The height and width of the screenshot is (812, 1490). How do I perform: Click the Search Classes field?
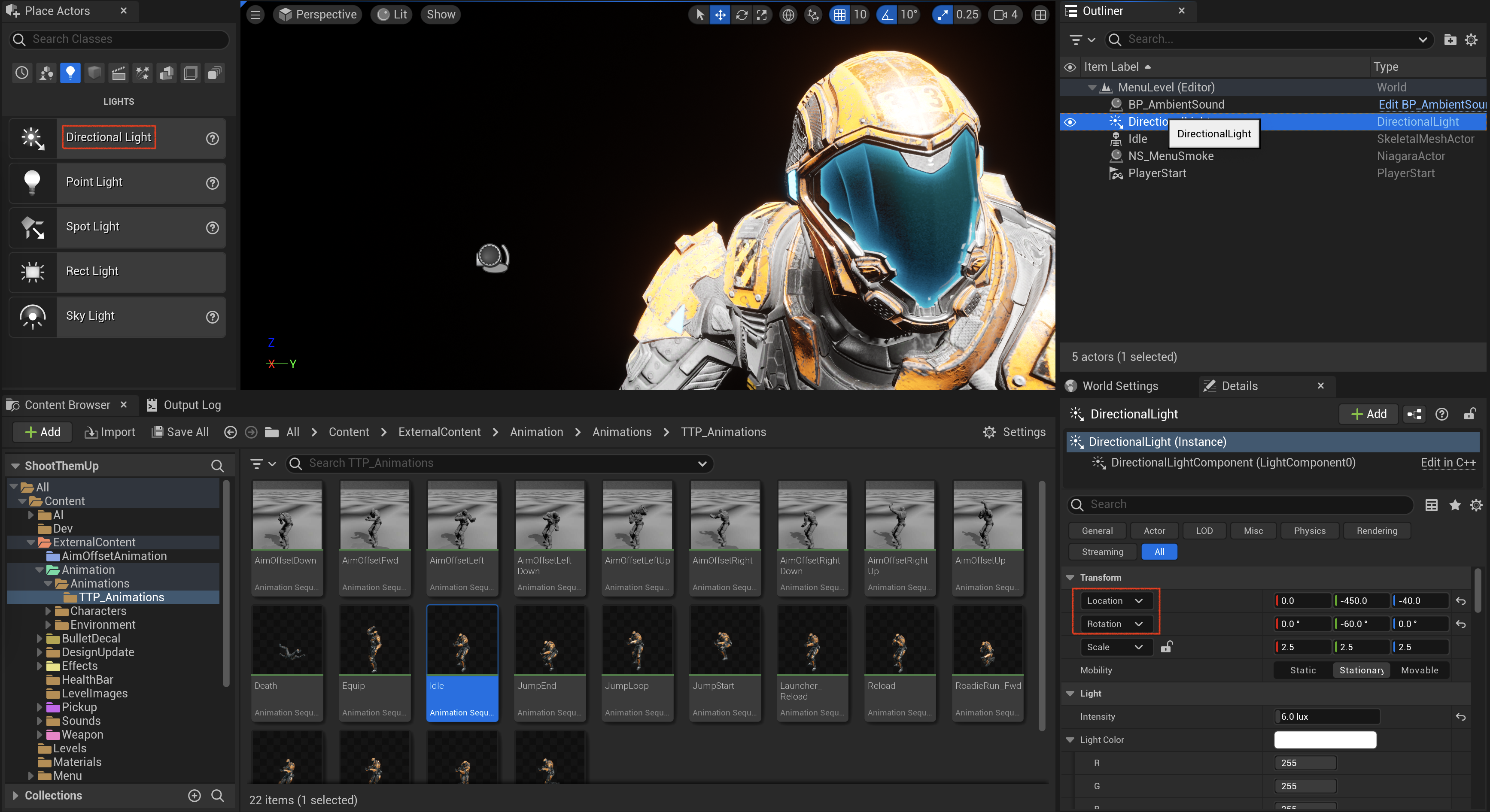click(x=119, y=39)
